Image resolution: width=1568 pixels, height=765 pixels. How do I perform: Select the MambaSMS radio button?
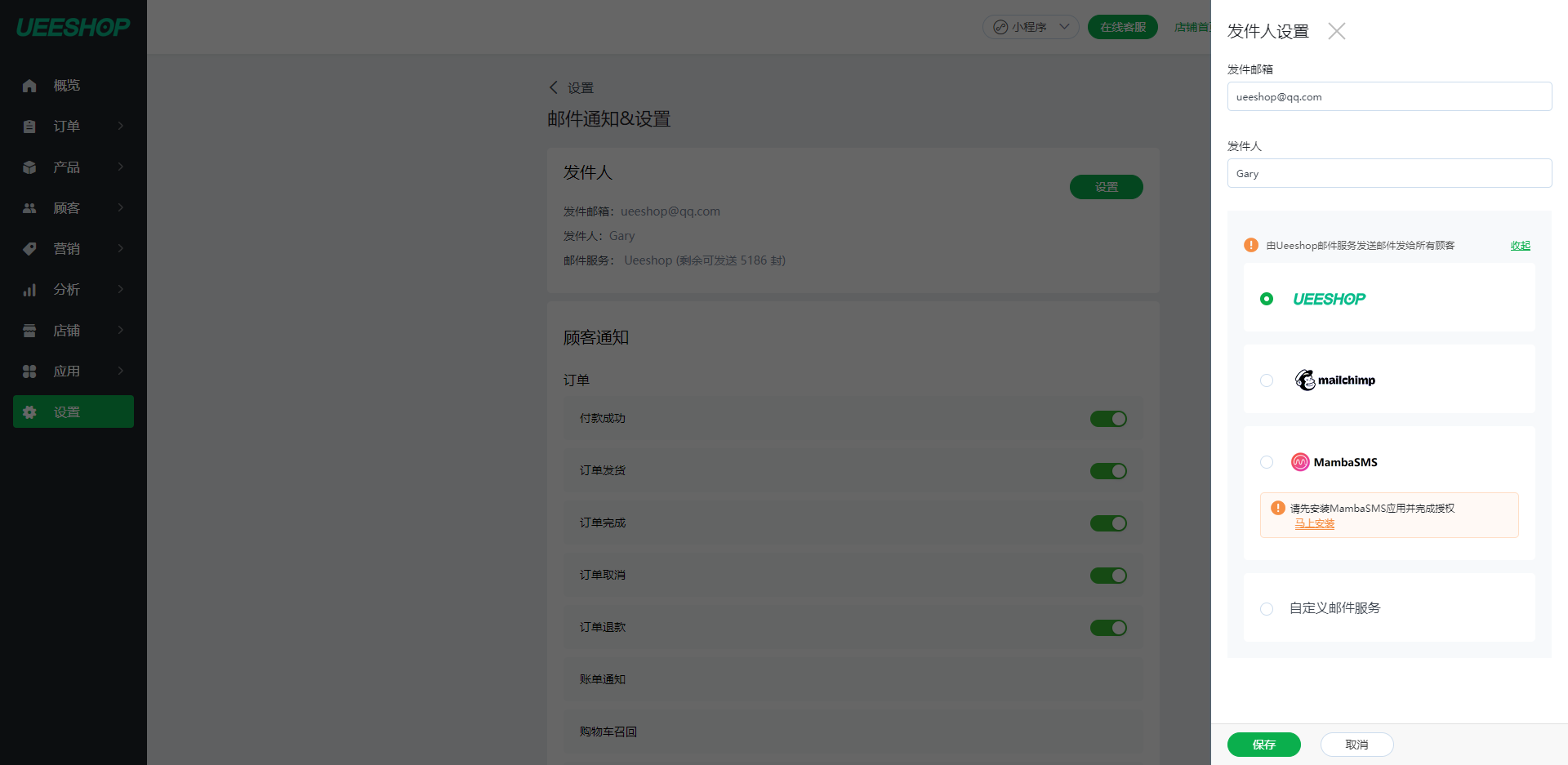[x=1267, y=462]
